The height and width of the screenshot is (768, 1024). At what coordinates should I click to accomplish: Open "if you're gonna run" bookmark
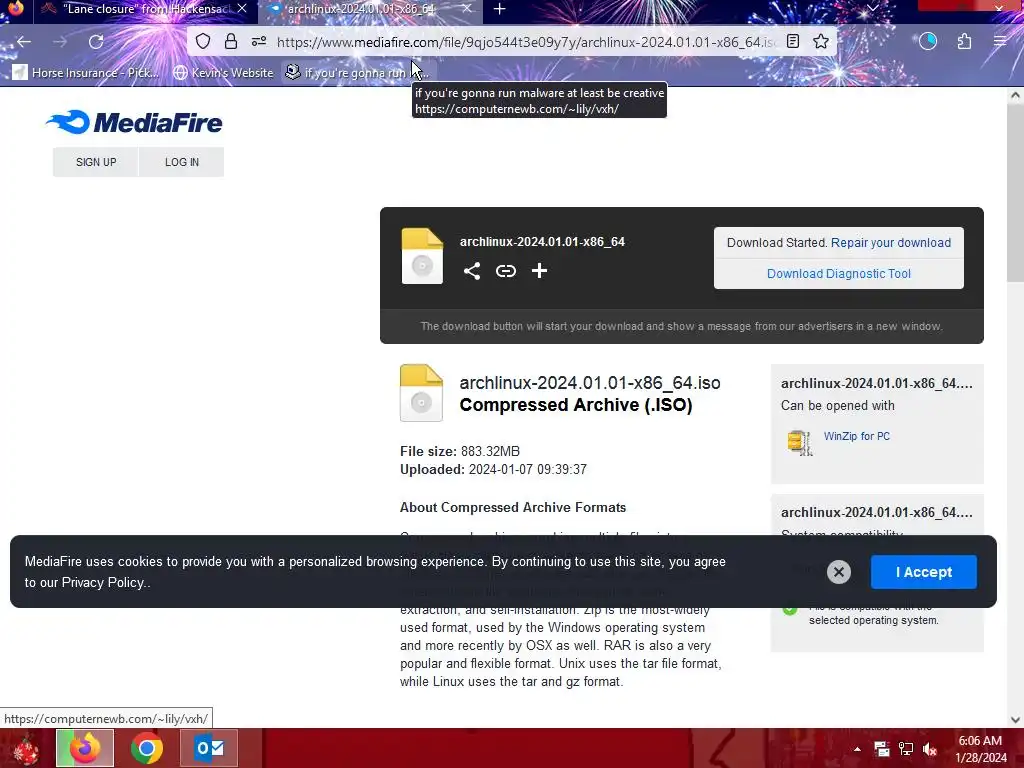(x=356, y=72)
